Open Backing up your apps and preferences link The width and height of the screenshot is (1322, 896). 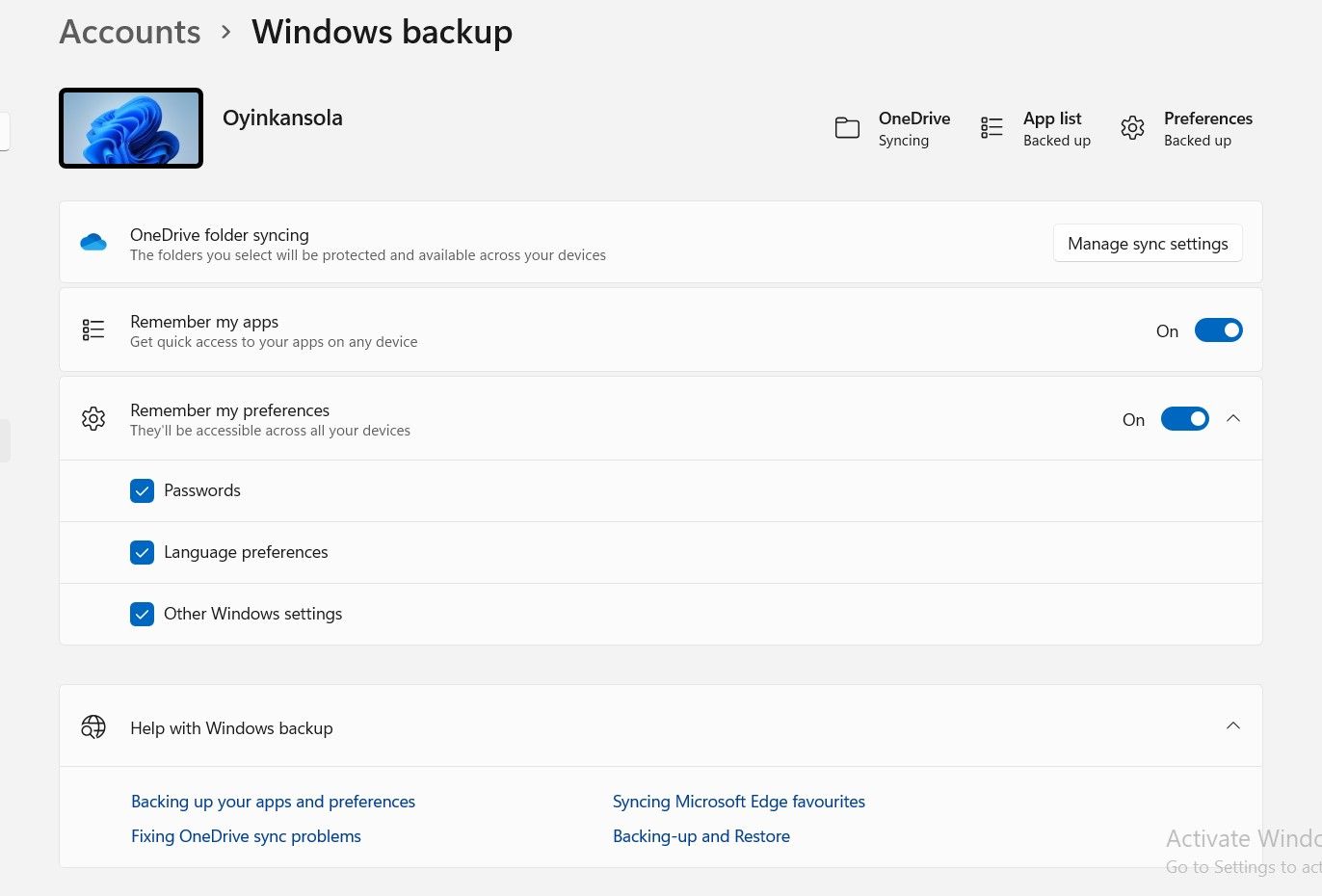[x=273, y=802]
